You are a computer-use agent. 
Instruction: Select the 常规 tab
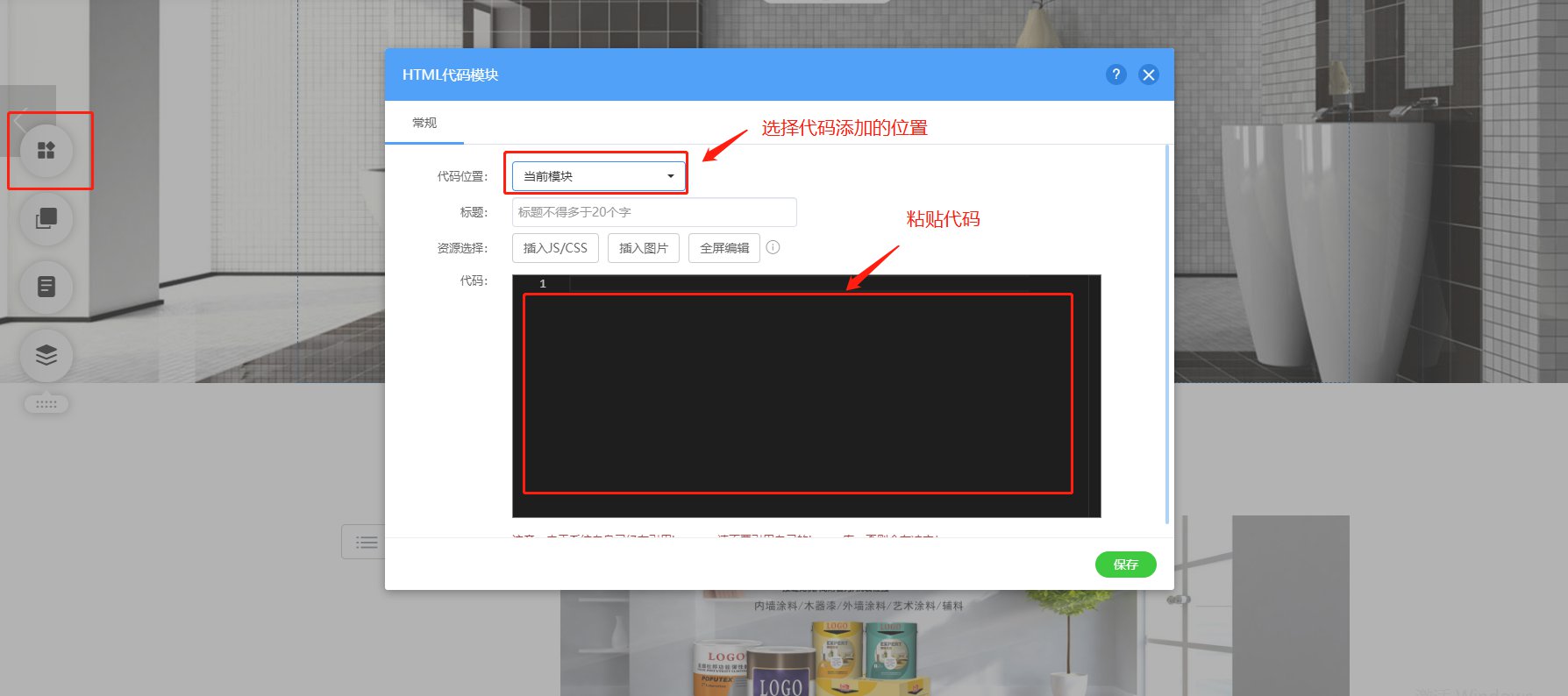[x=424, y=123]
